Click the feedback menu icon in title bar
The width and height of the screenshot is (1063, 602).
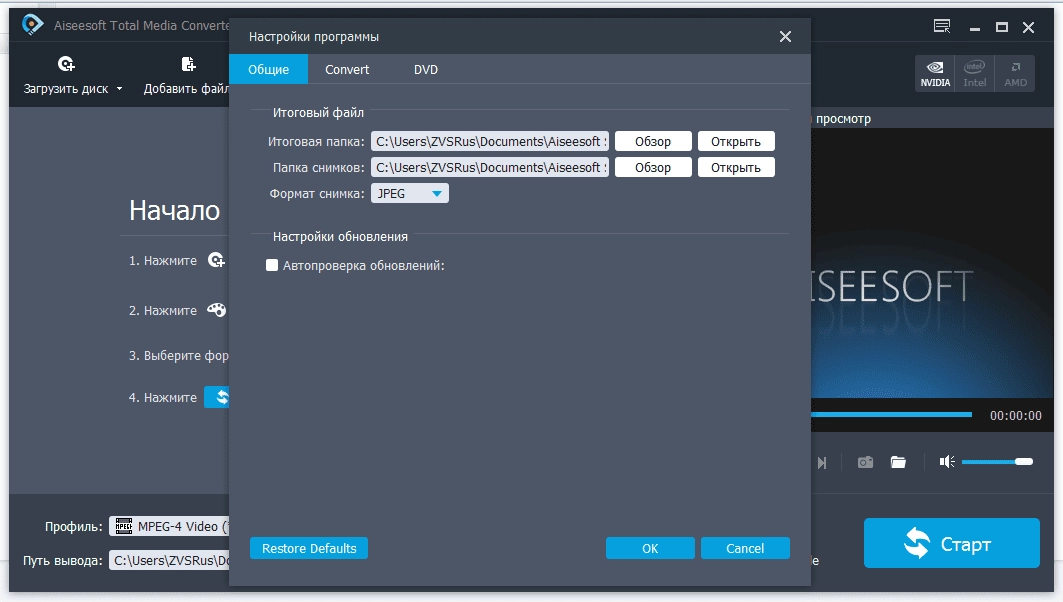[942, 26]
